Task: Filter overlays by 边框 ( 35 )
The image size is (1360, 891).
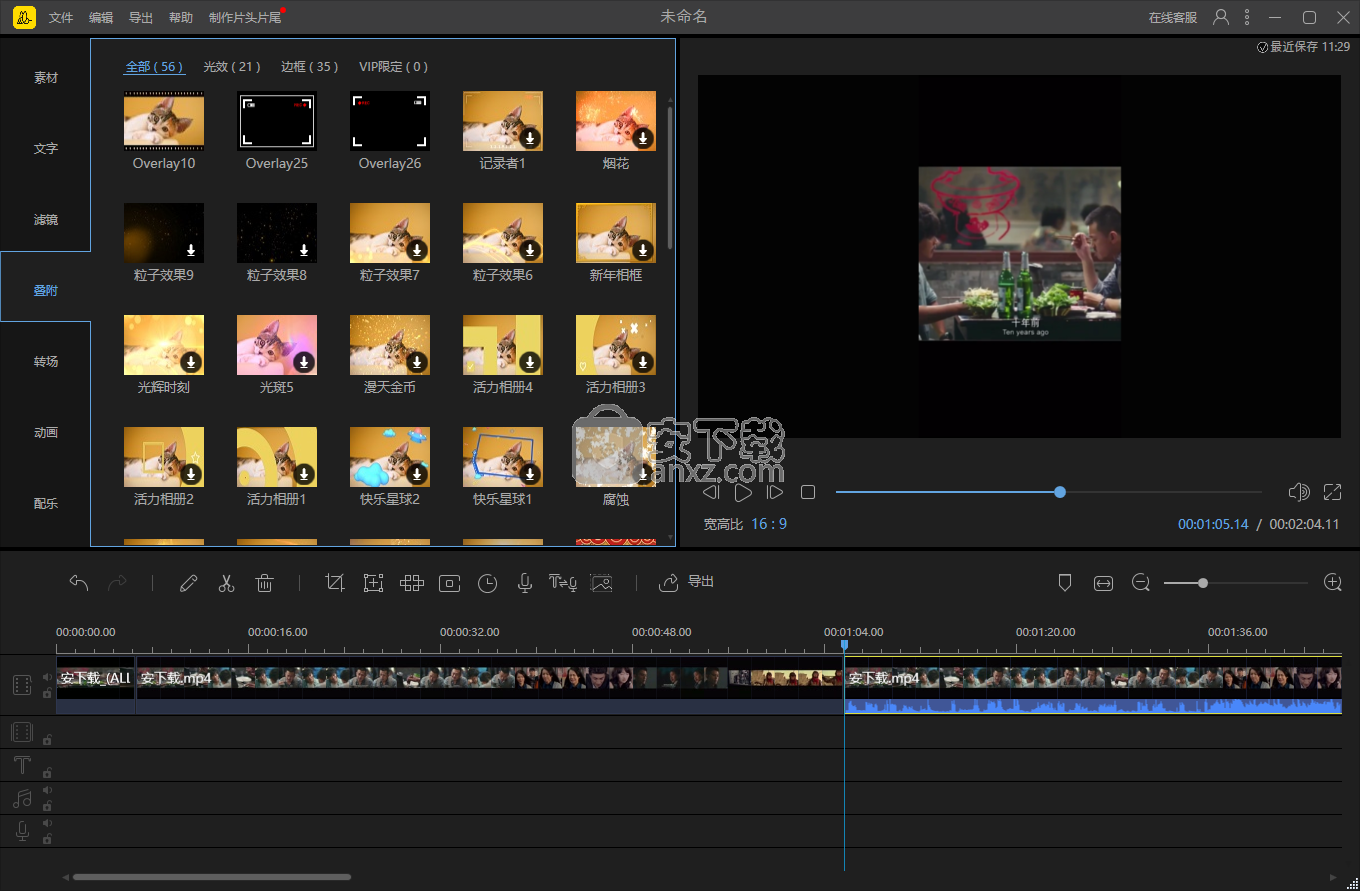Action: (310, 67)
